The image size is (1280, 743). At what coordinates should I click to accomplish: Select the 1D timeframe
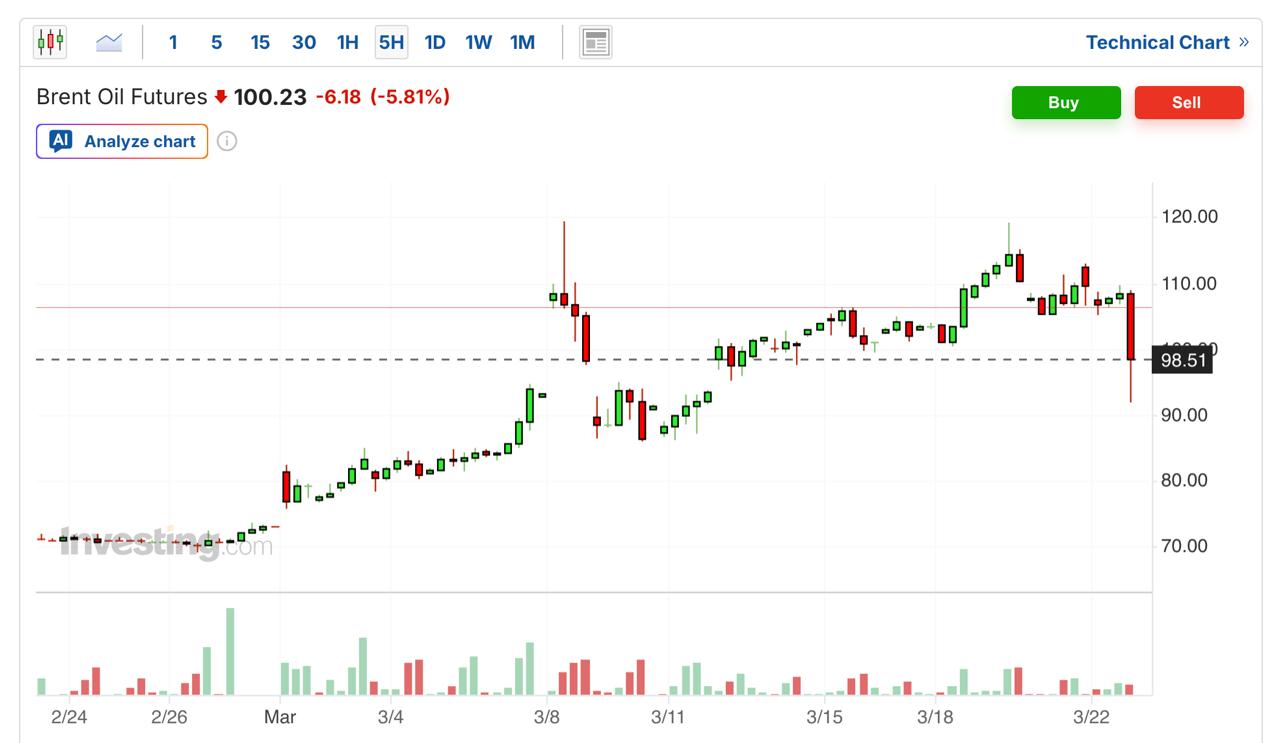pyautogui.click(x=435, y=42)
